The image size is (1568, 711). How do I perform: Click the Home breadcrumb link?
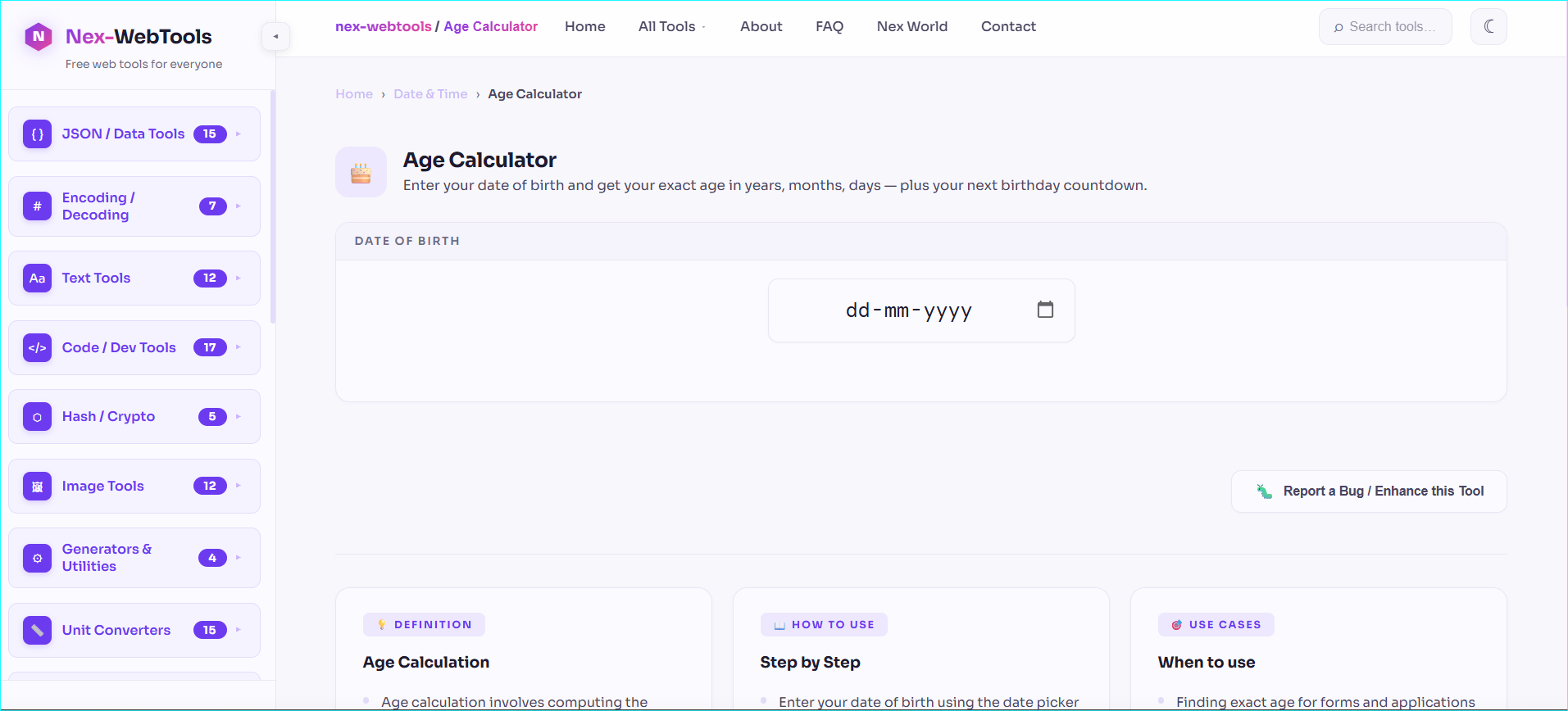[354, 94]
